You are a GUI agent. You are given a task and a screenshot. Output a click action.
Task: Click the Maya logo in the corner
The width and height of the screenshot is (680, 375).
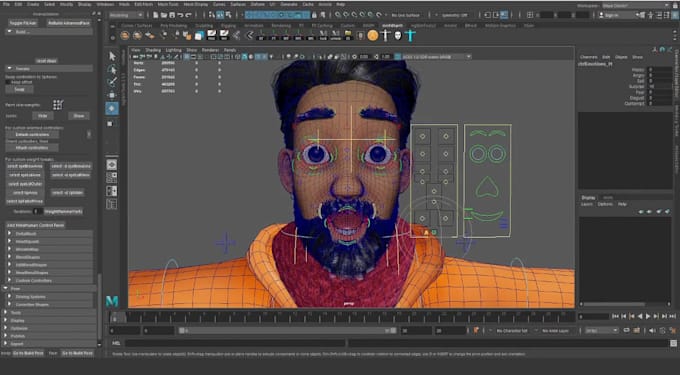coord(112,301)
